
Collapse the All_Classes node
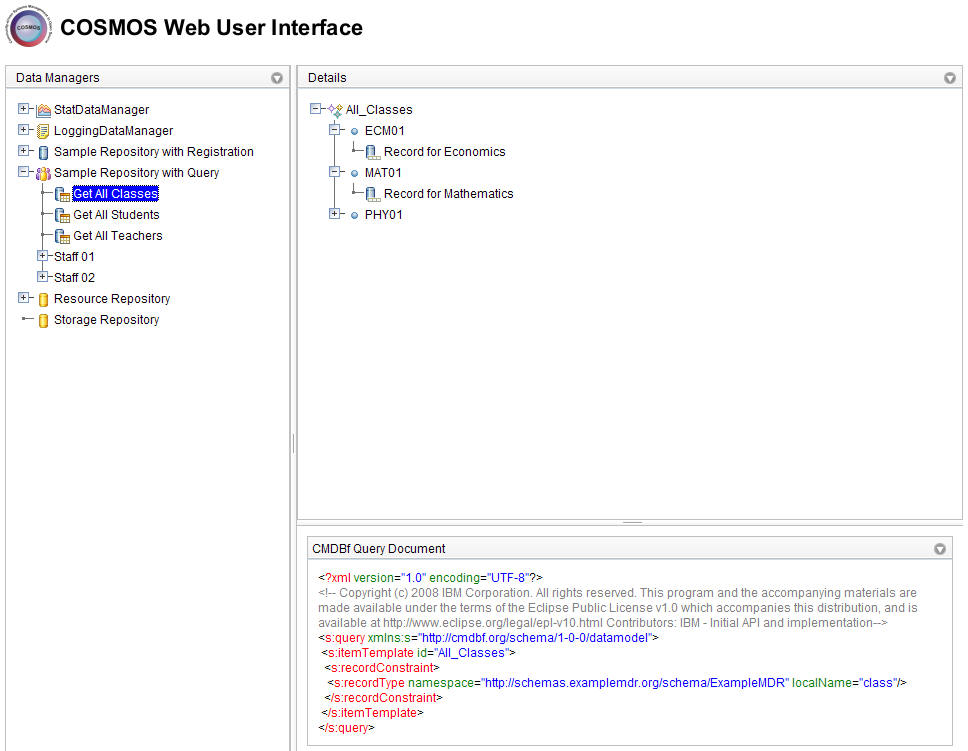(315, 109)
